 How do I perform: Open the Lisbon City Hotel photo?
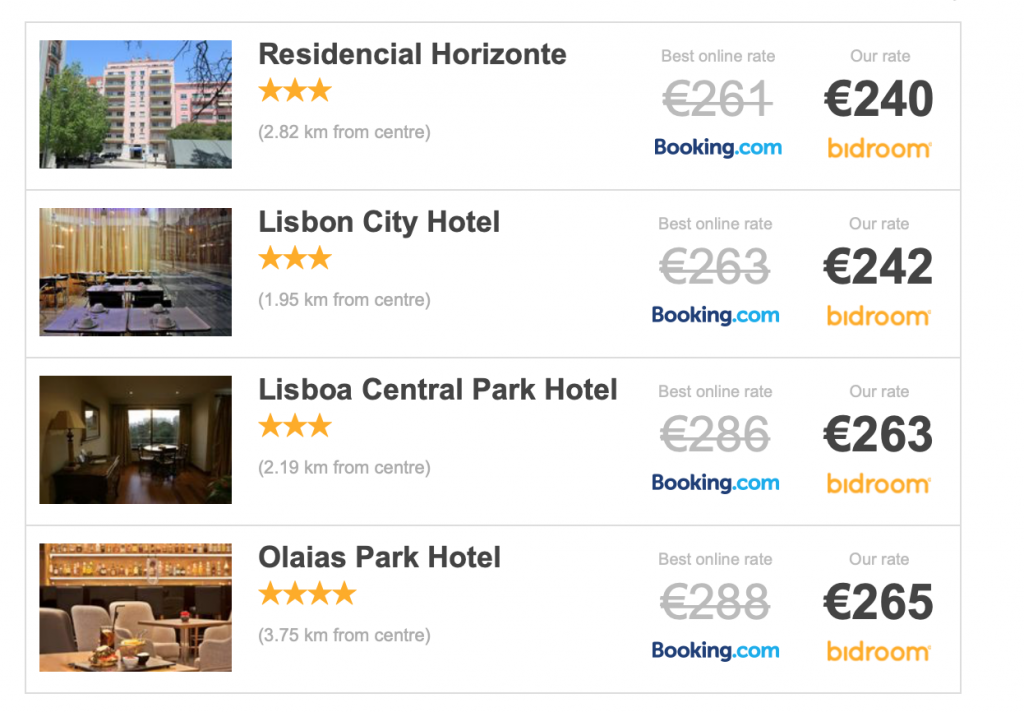135,272
